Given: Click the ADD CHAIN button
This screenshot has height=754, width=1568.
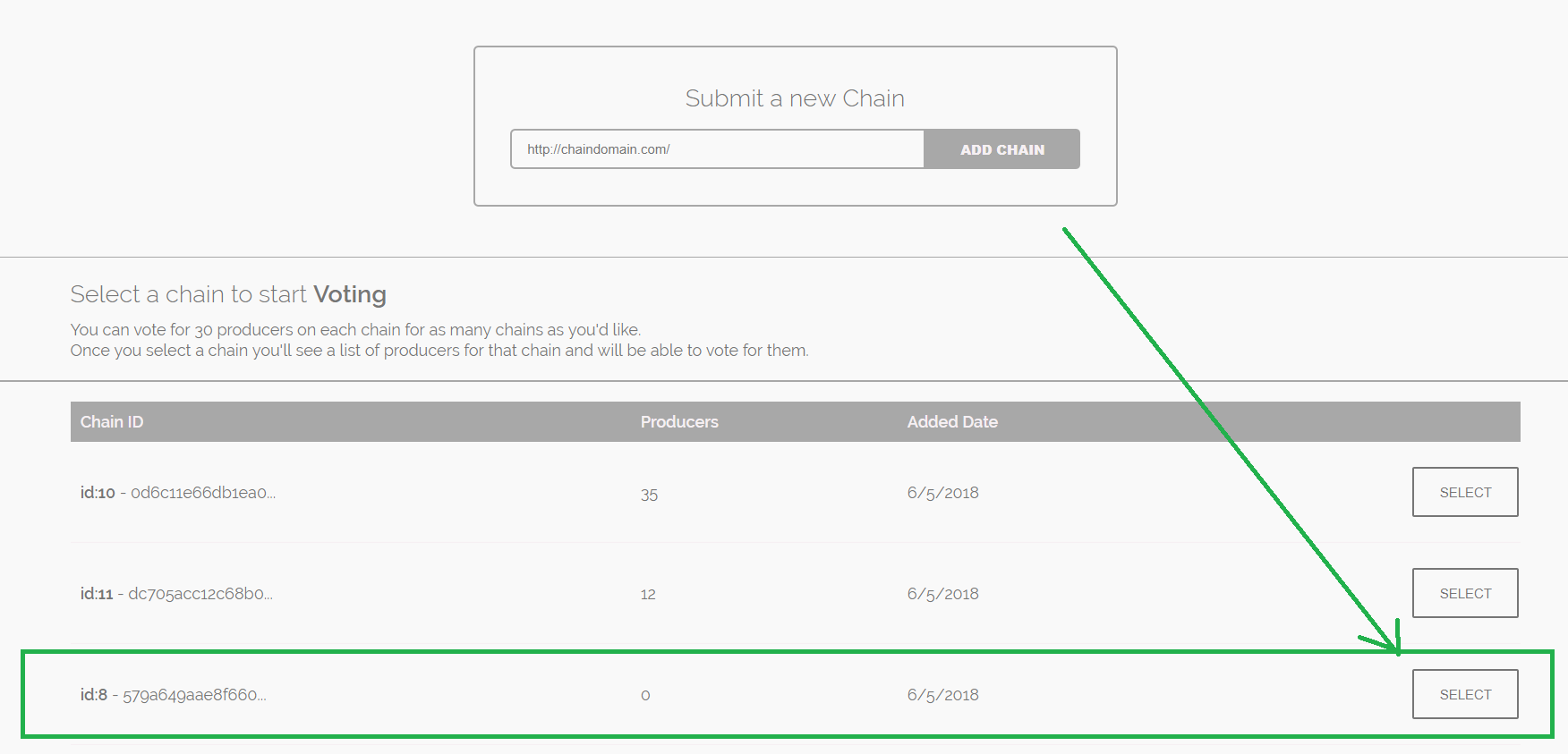Looking at the screenshot, I should point(1001,149).
